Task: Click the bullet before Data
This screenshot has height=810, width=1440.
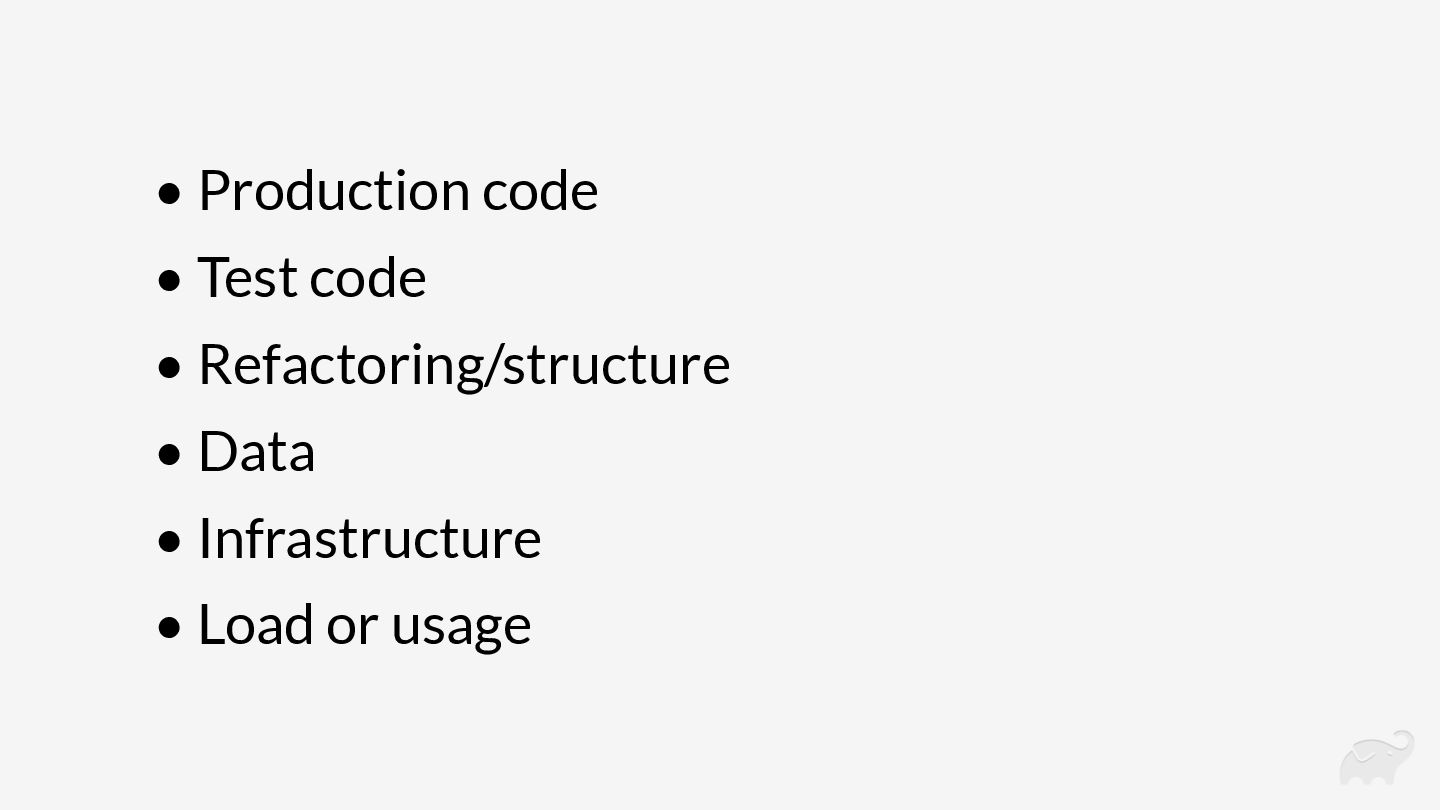Action: point(171,454)
